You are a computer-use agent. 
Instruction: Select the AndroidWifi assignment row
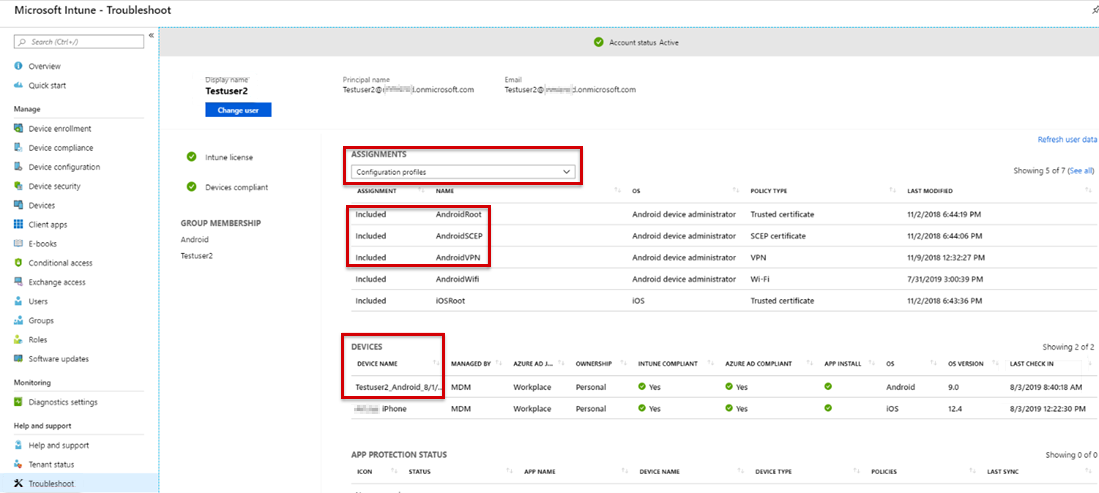(x=722, y=279)
